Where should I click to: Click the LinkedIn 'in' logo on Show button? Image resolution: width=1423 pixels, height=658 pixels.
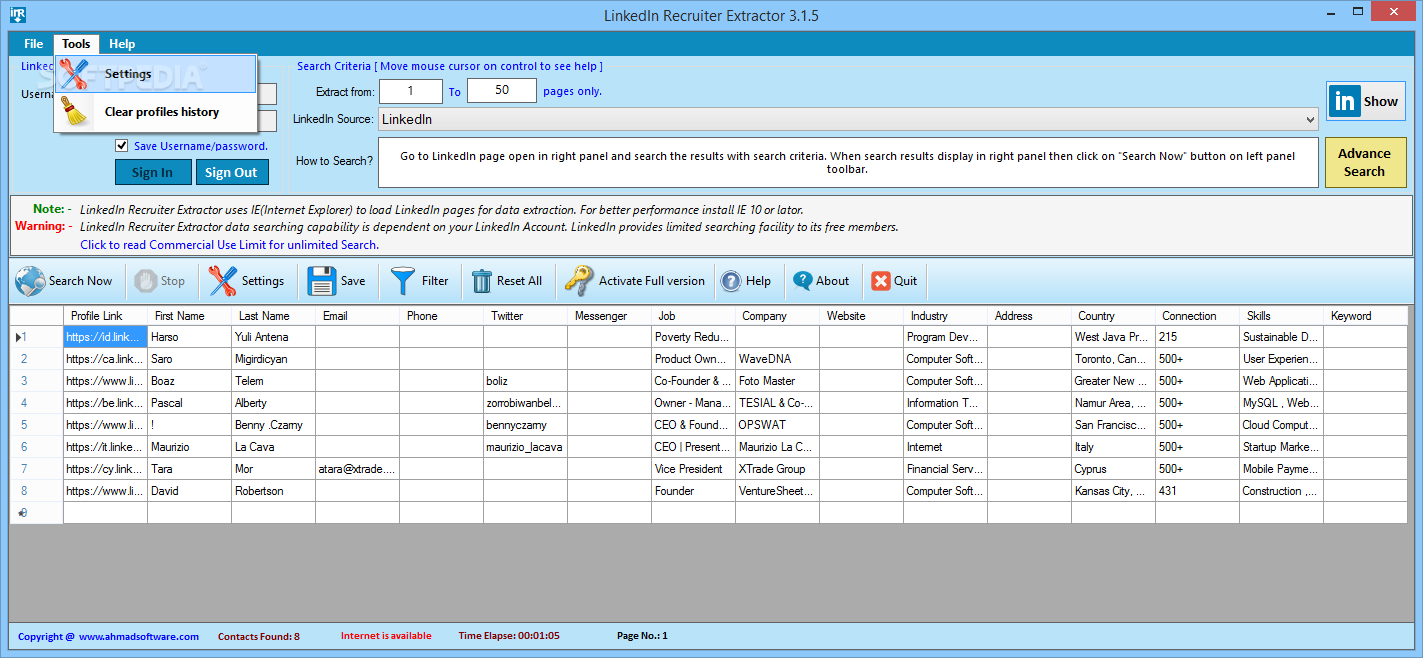(1345, 101)
